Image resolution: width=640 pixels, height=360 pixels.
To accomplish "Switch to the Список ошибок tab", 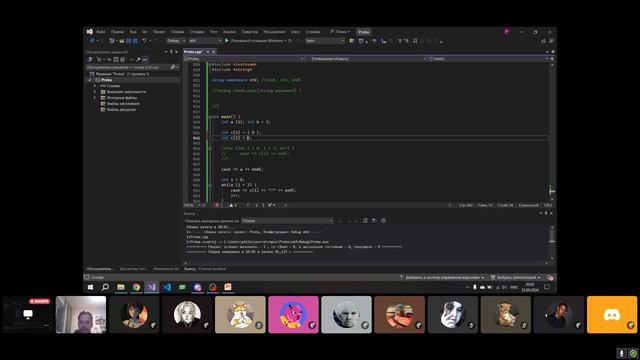I will (212, 269).
